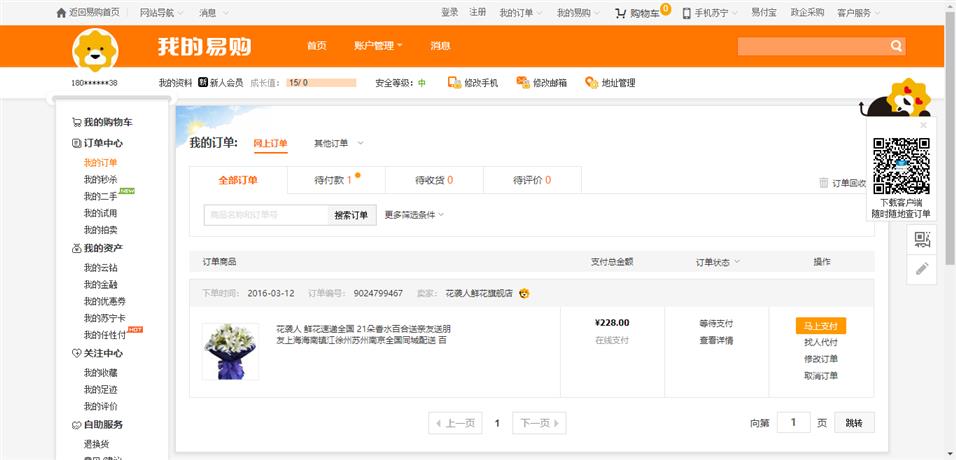Click the 搜索订单 button
This screenshot has width=956, height=460.
(x=352, y=215)
